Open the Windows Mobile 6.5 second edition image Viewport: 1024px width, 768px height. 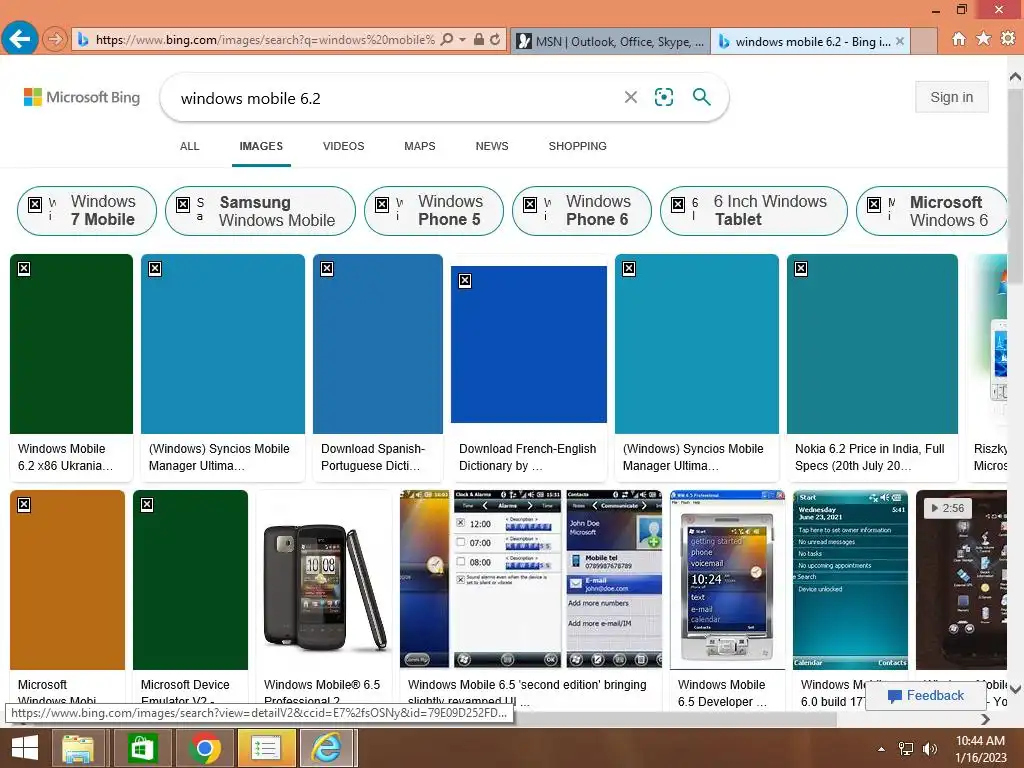(x=531, y=580)
